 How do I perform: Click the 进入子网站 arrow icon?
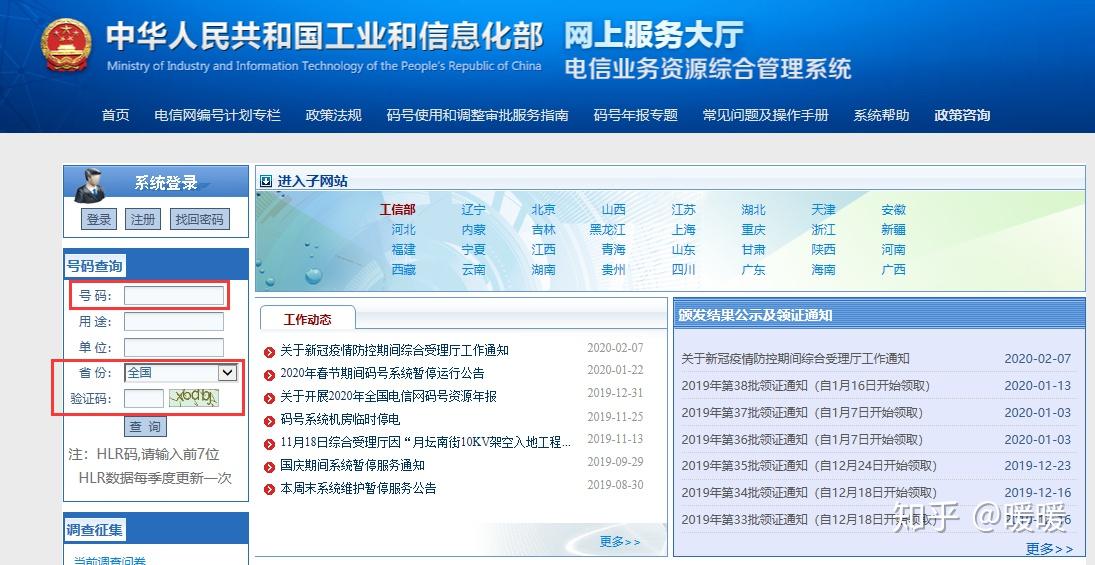click(266, 182)
